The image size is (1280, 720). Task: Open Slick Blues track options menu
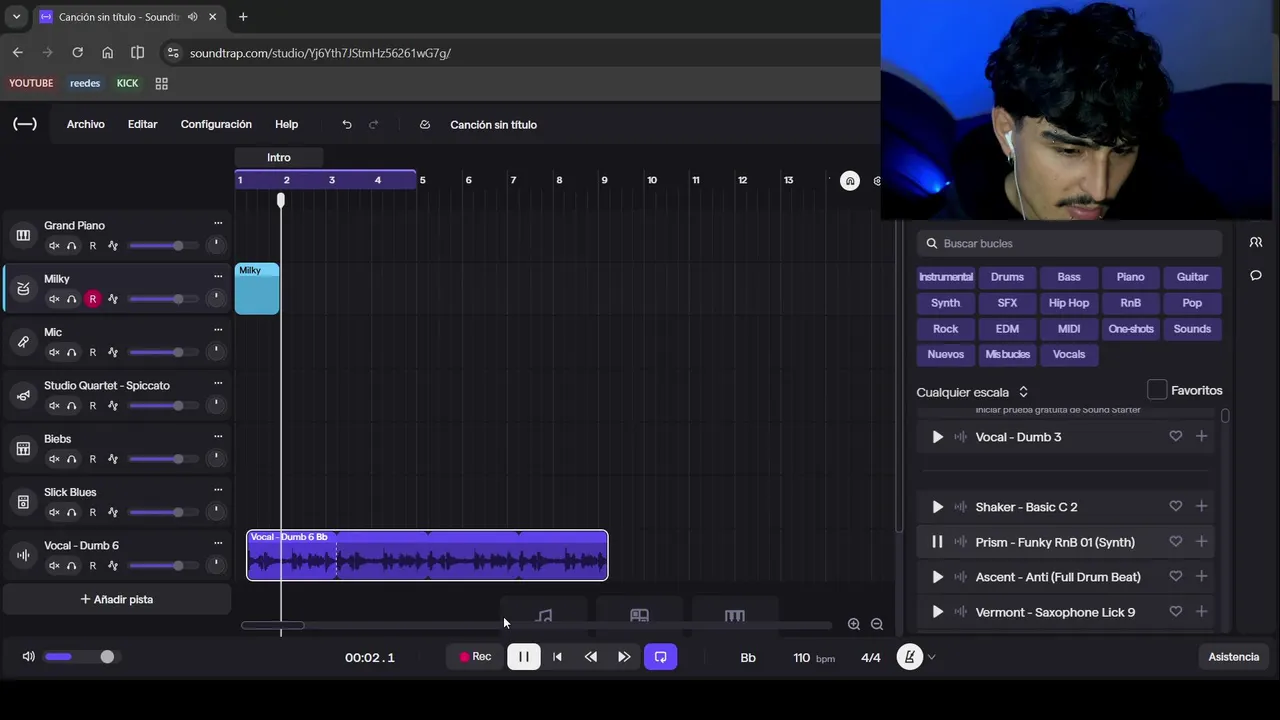click(218, 490)
